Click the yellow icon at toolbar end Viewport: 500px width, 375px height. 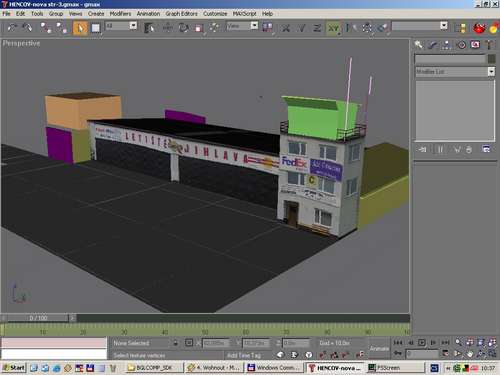[494, 28]
